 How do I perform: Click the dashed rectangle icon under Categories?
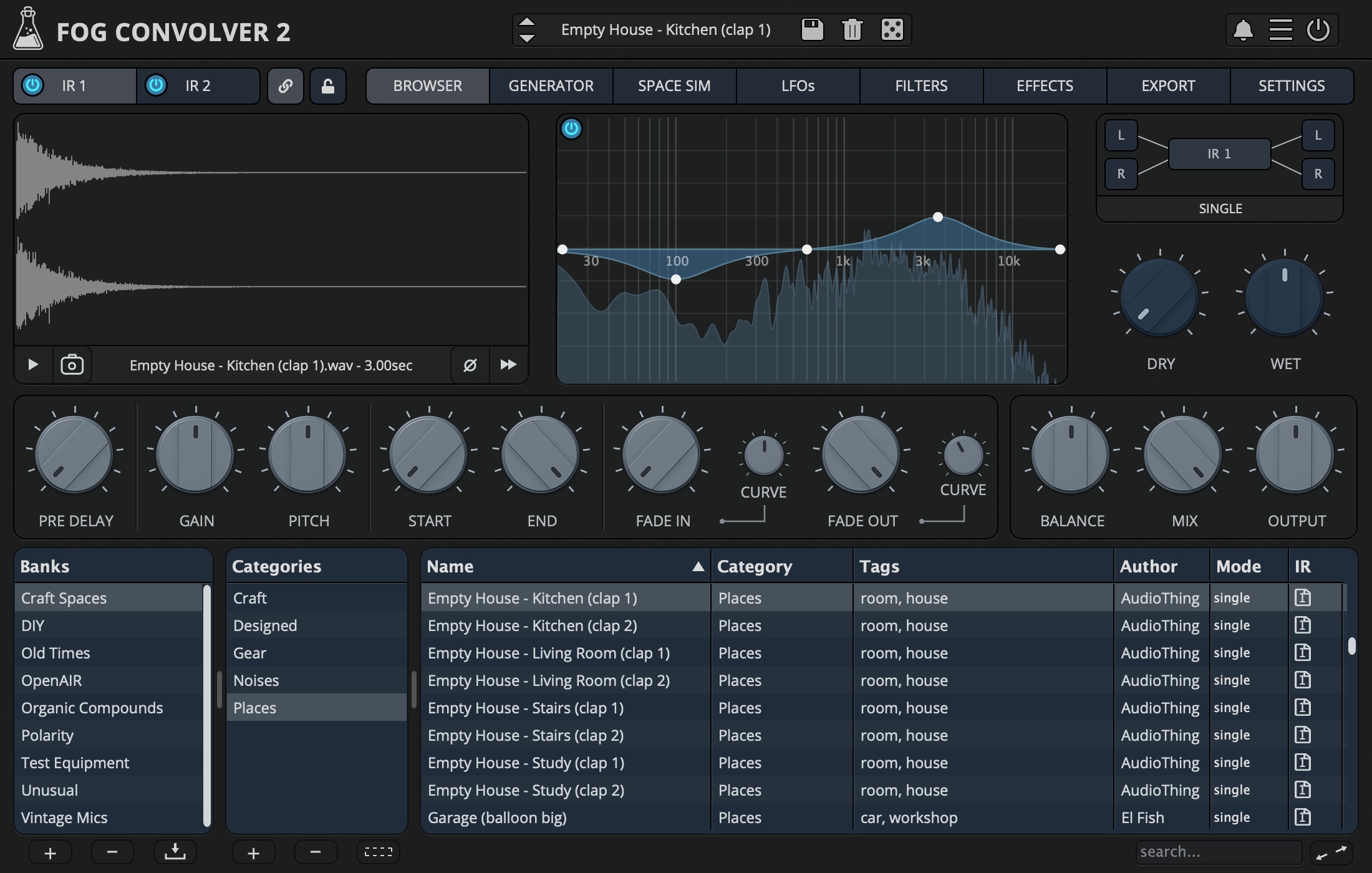(x=378, y=852)
